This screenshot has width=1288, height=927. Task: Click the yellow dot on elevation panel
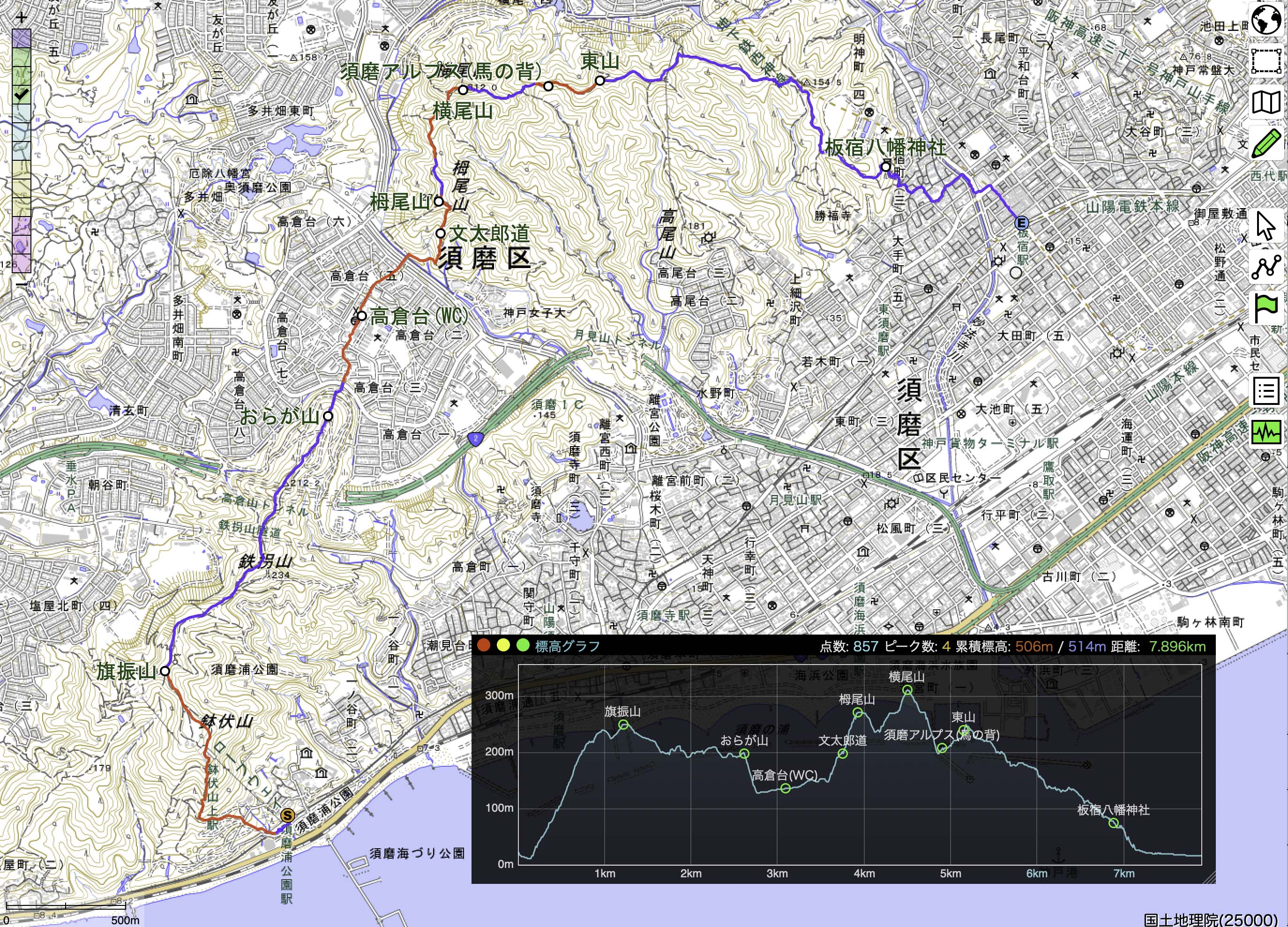pos(503,645)
